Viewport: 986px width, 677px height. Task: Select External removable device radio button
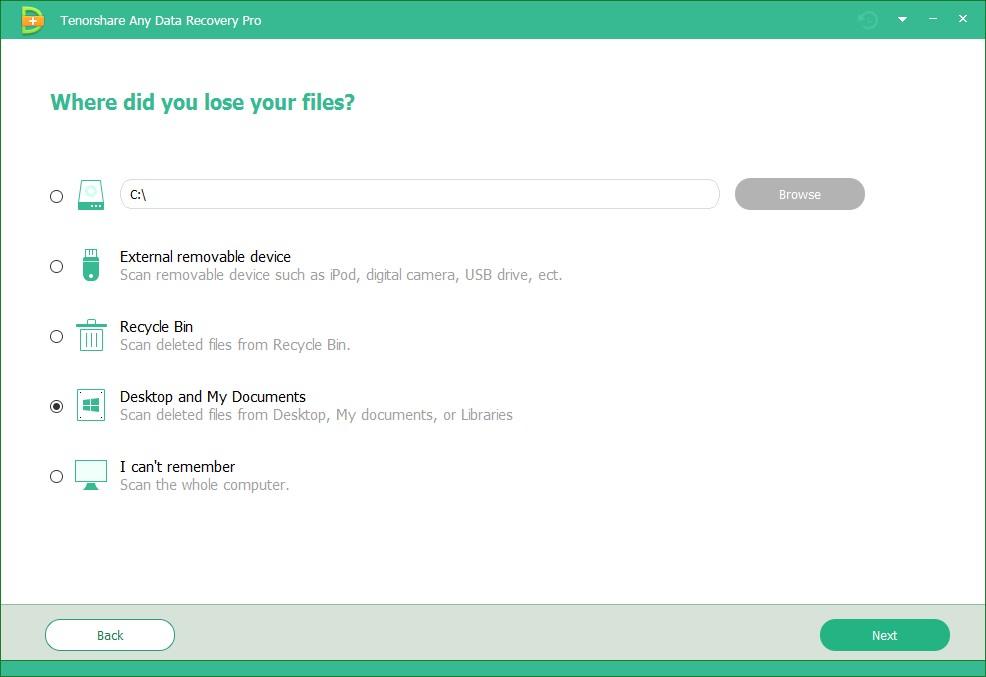coord(57,267)
